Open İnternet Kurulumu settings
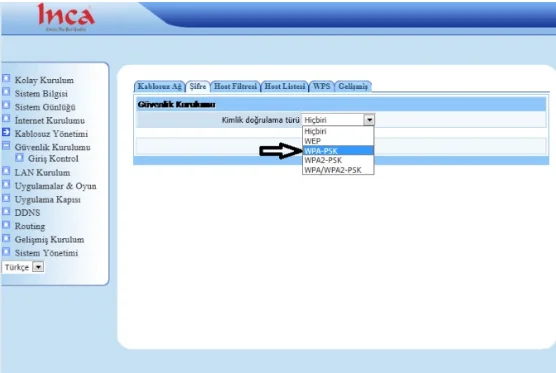This screenshot has height=373, width=556. pos(50,121)
